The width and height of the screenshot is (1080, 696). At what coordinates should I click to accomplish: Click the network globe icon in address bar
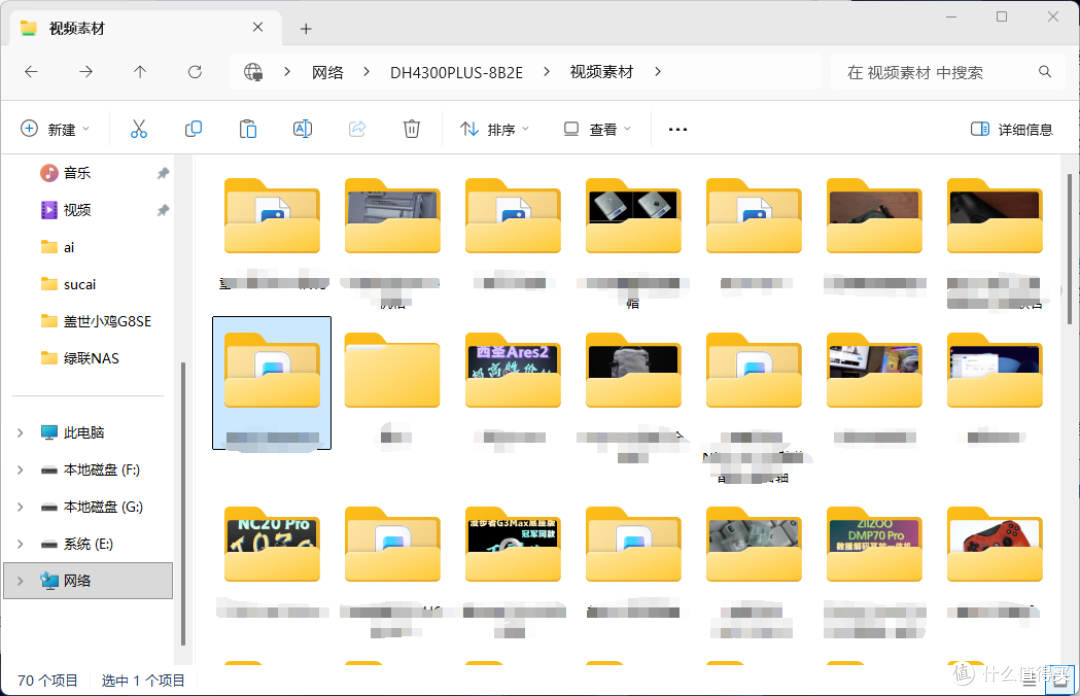tap(253, 72)
